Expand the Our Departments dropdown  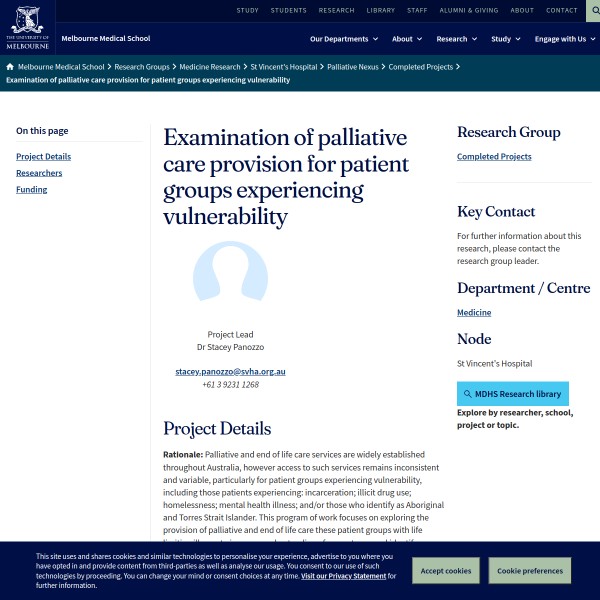click(344, 39)
